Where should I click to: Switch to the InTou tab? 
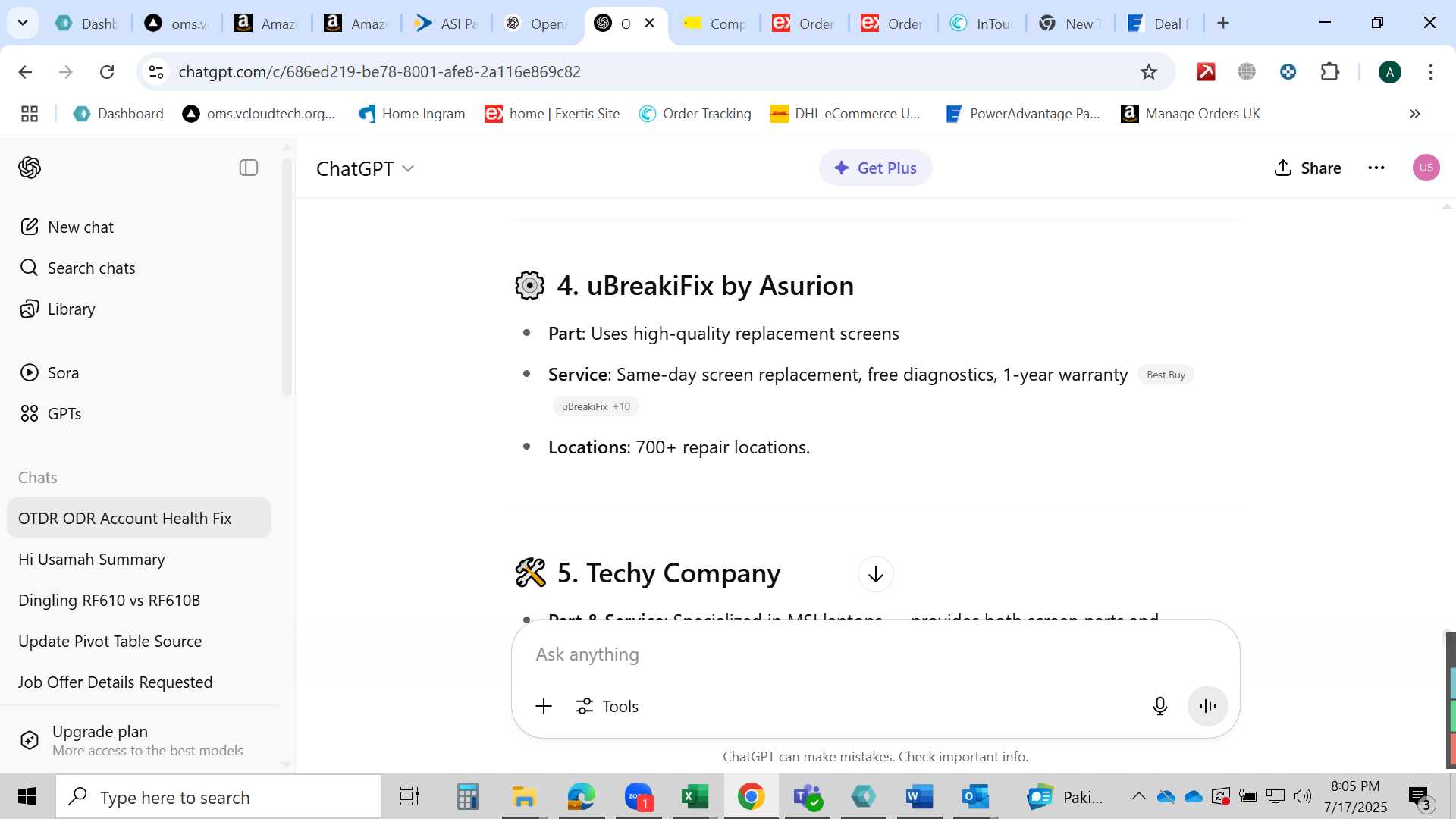981,24
